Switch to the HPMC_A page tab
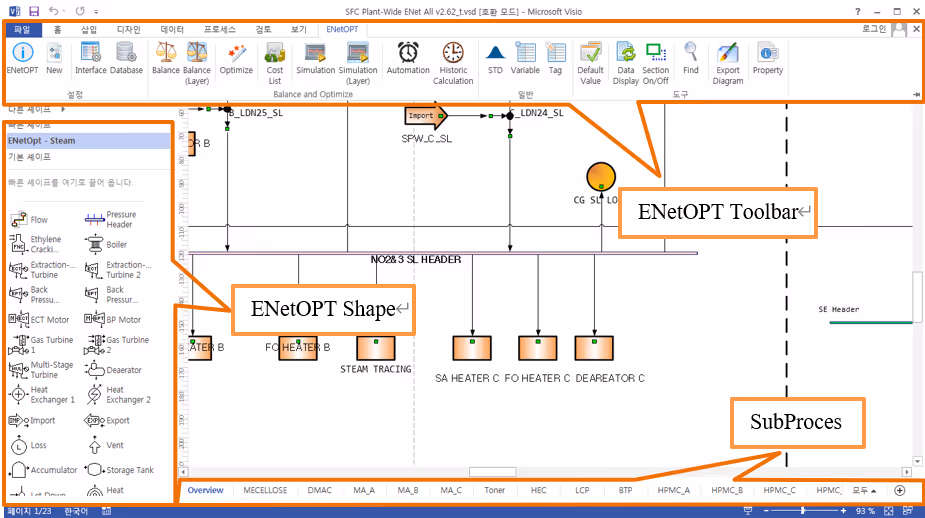The image size is (925, 518). pyautogui.click(x=674, y=490)
